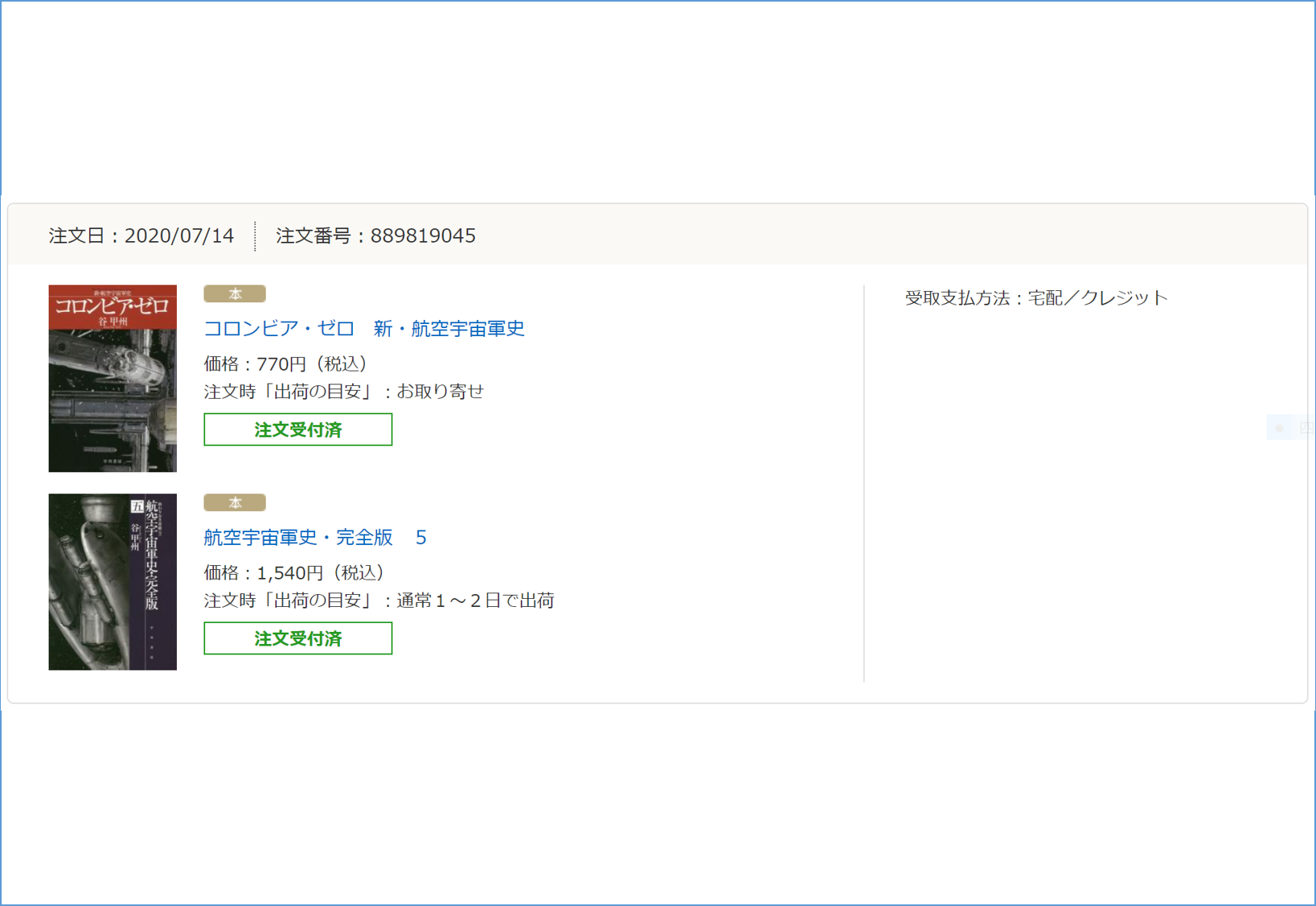Screen dimensions: 1316x906
Task: Click the 本 badge above 航空宇宙軍史・完全版 5
Action: click(x=235, y=503)
